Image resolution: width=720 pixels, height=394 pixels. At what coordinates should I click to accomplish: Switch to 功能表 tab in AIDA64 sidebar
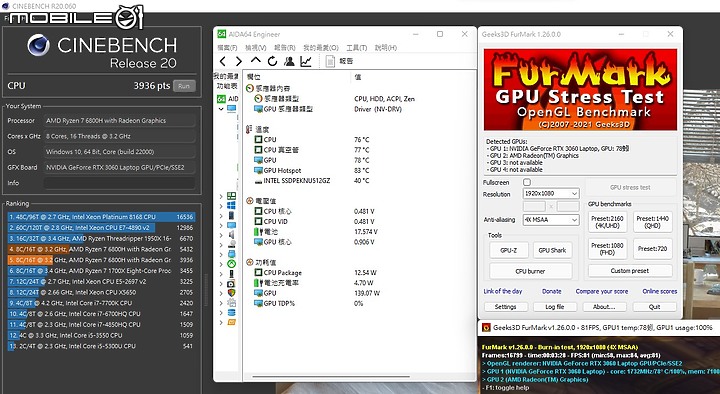tap(227, 86)
